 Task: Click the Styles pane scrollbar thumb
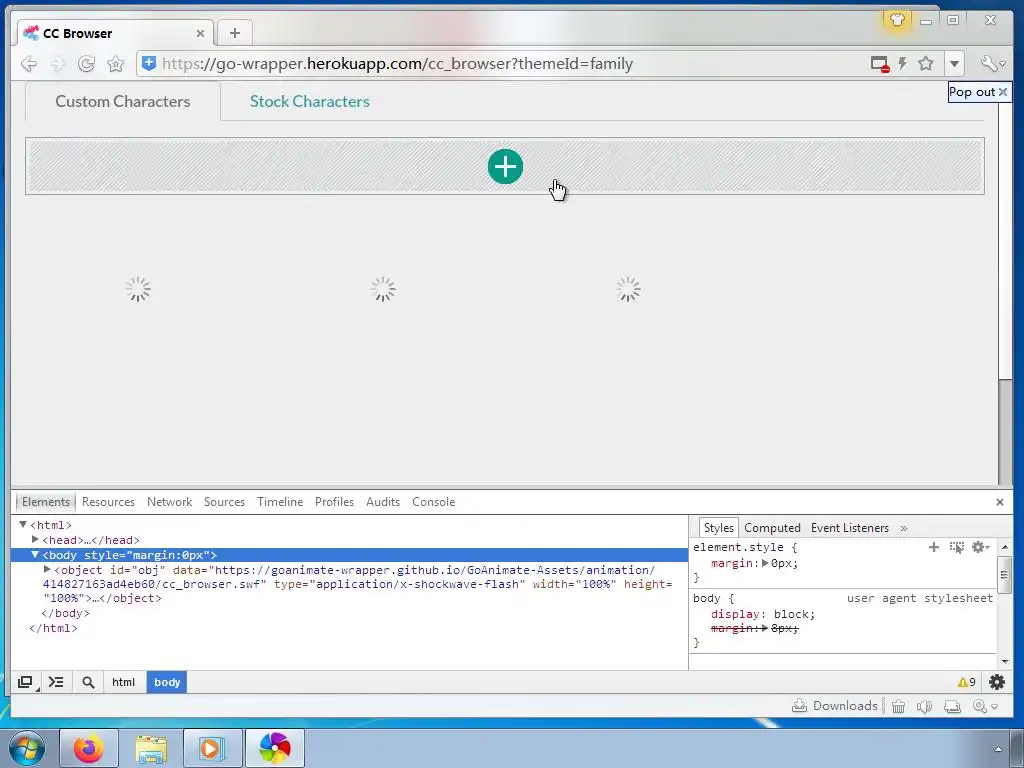click(x=1004, y=575)
